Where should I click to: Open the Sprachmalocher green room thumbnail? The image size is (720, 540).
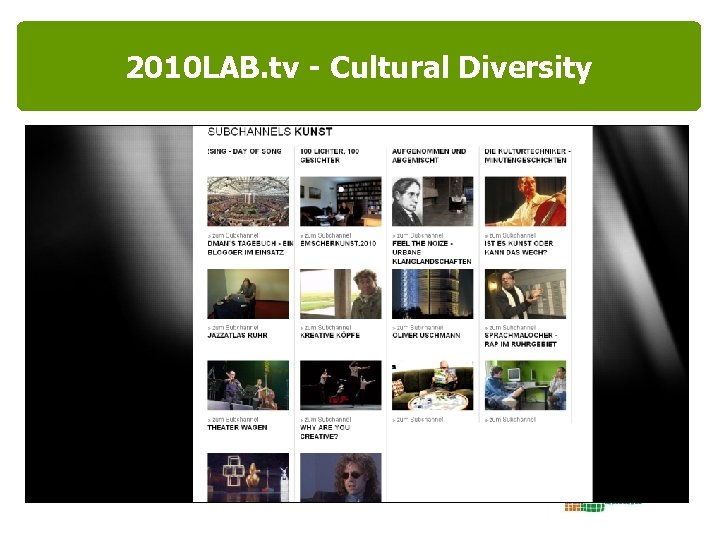click(525, 385)
